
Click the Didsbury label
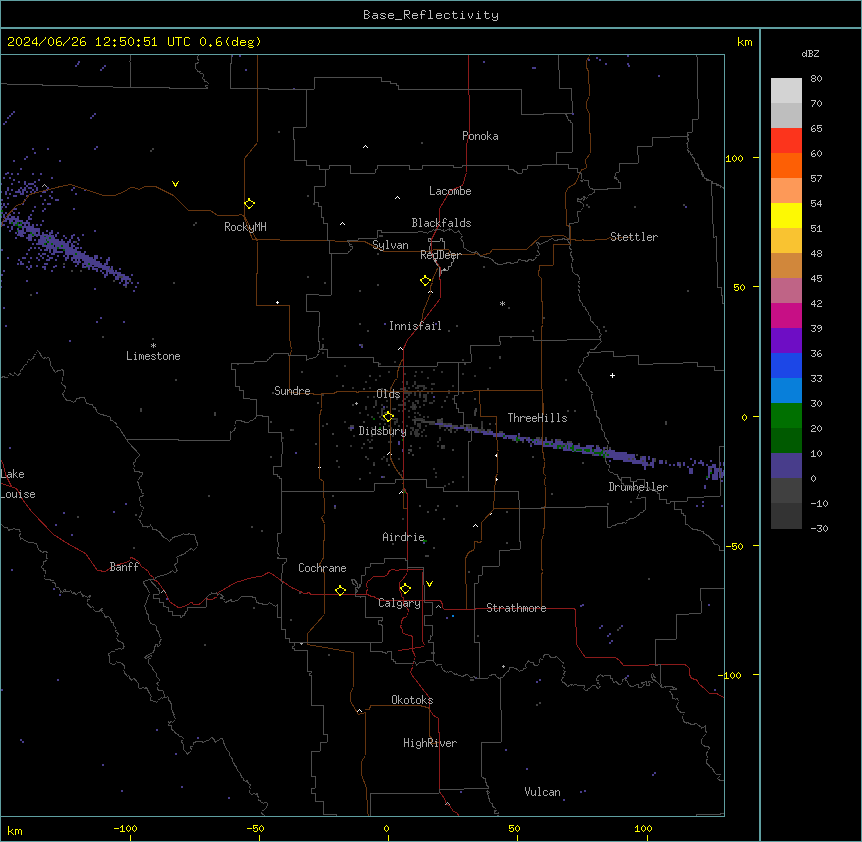pos(383,431)
